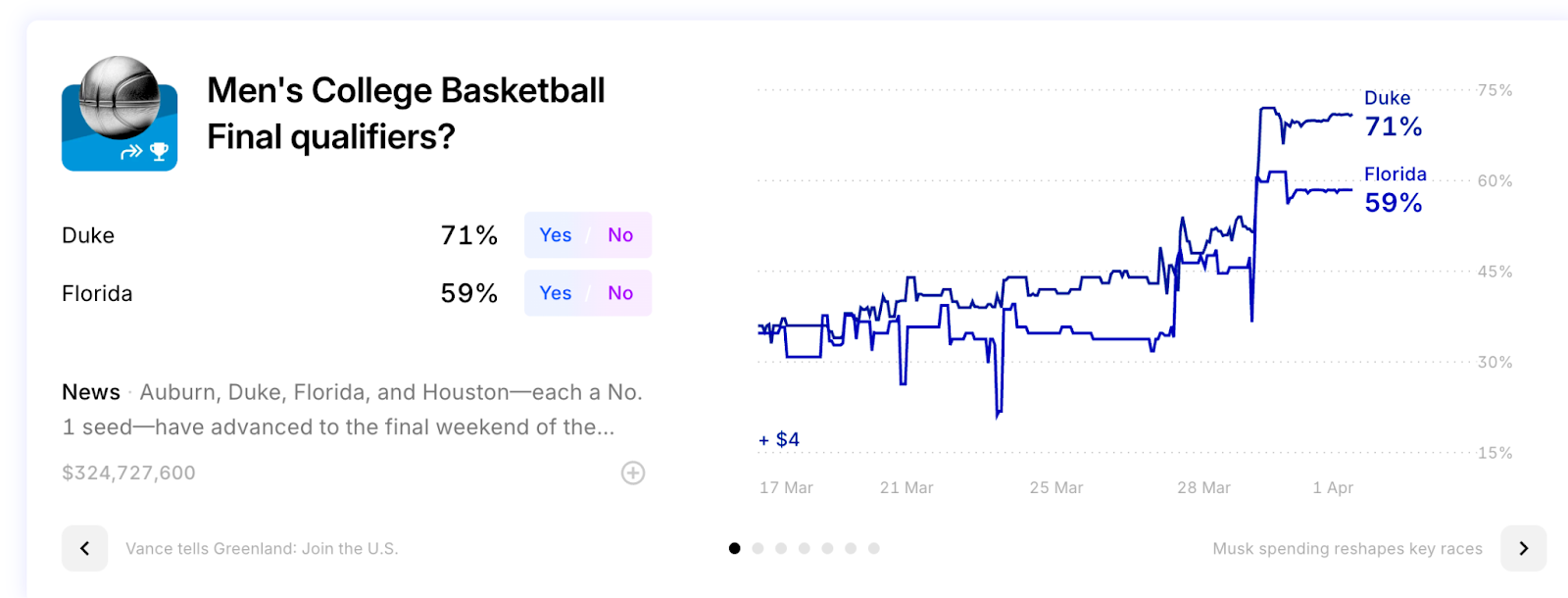
Task: Click the Duke 71% chart label
Action: coord(1393,114)
